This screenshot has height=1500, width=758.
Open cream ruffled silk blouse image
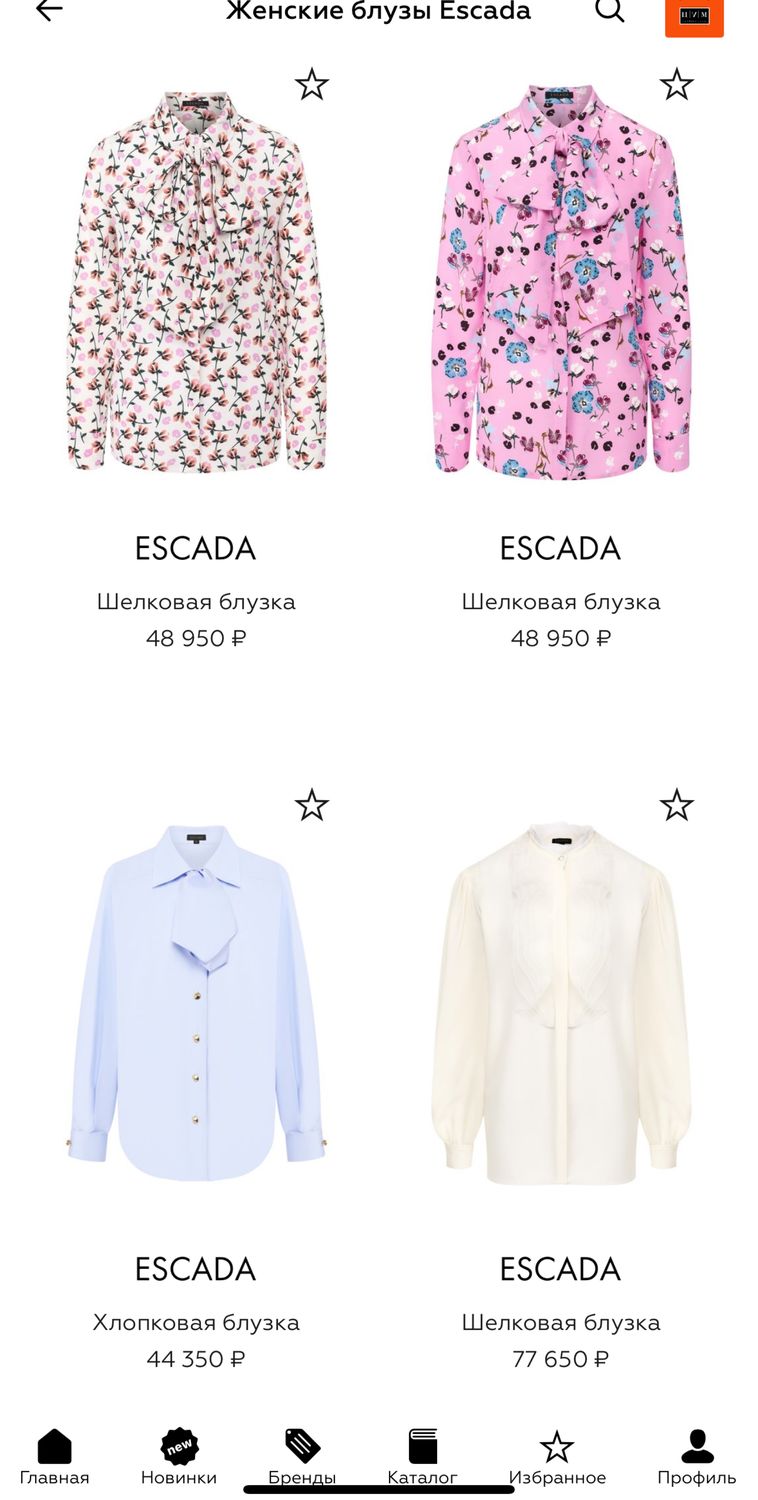pyautogui.click(x=561, y=1004)
